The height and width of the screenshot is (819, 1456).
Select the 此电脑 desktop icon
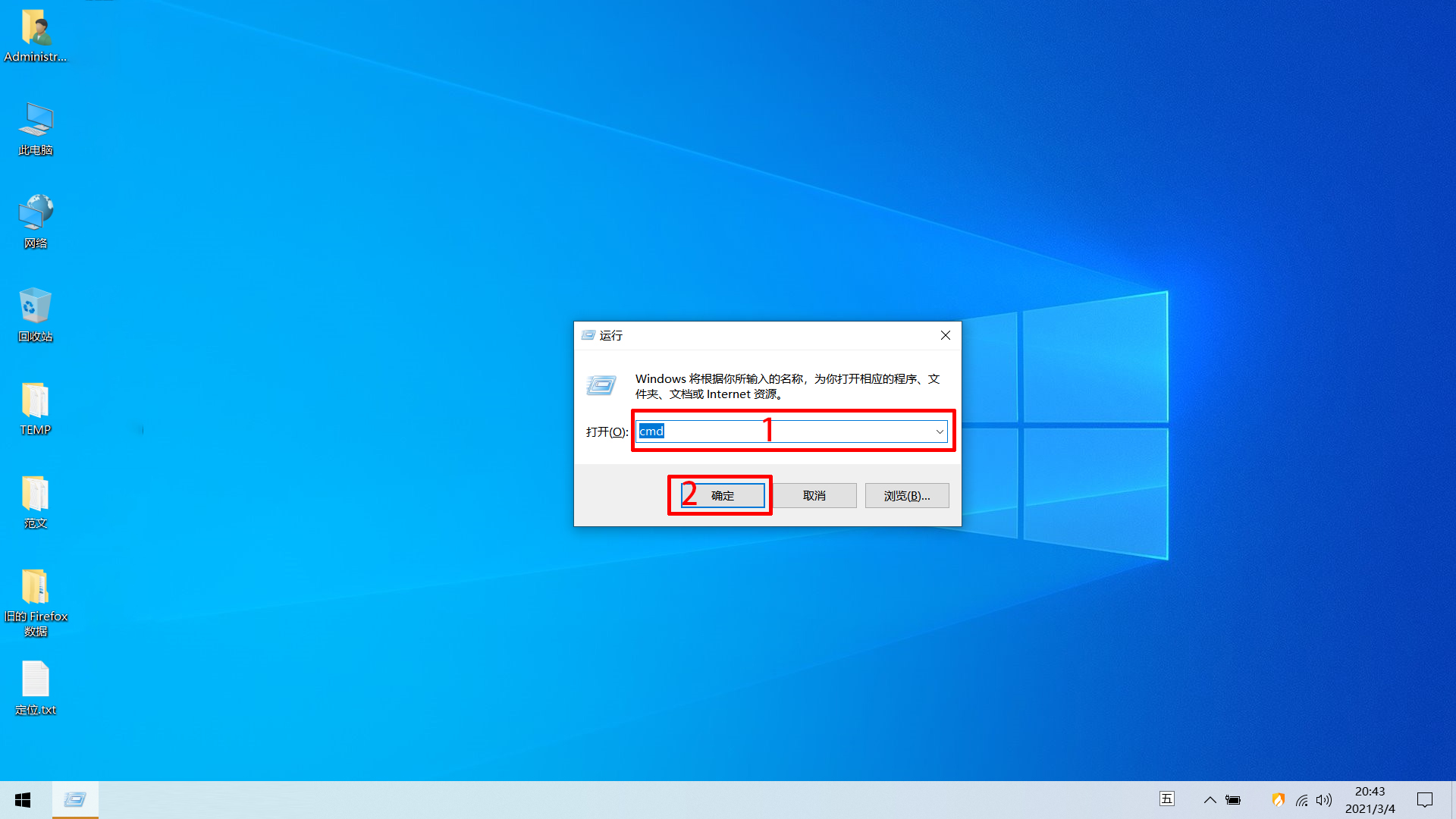35,129
